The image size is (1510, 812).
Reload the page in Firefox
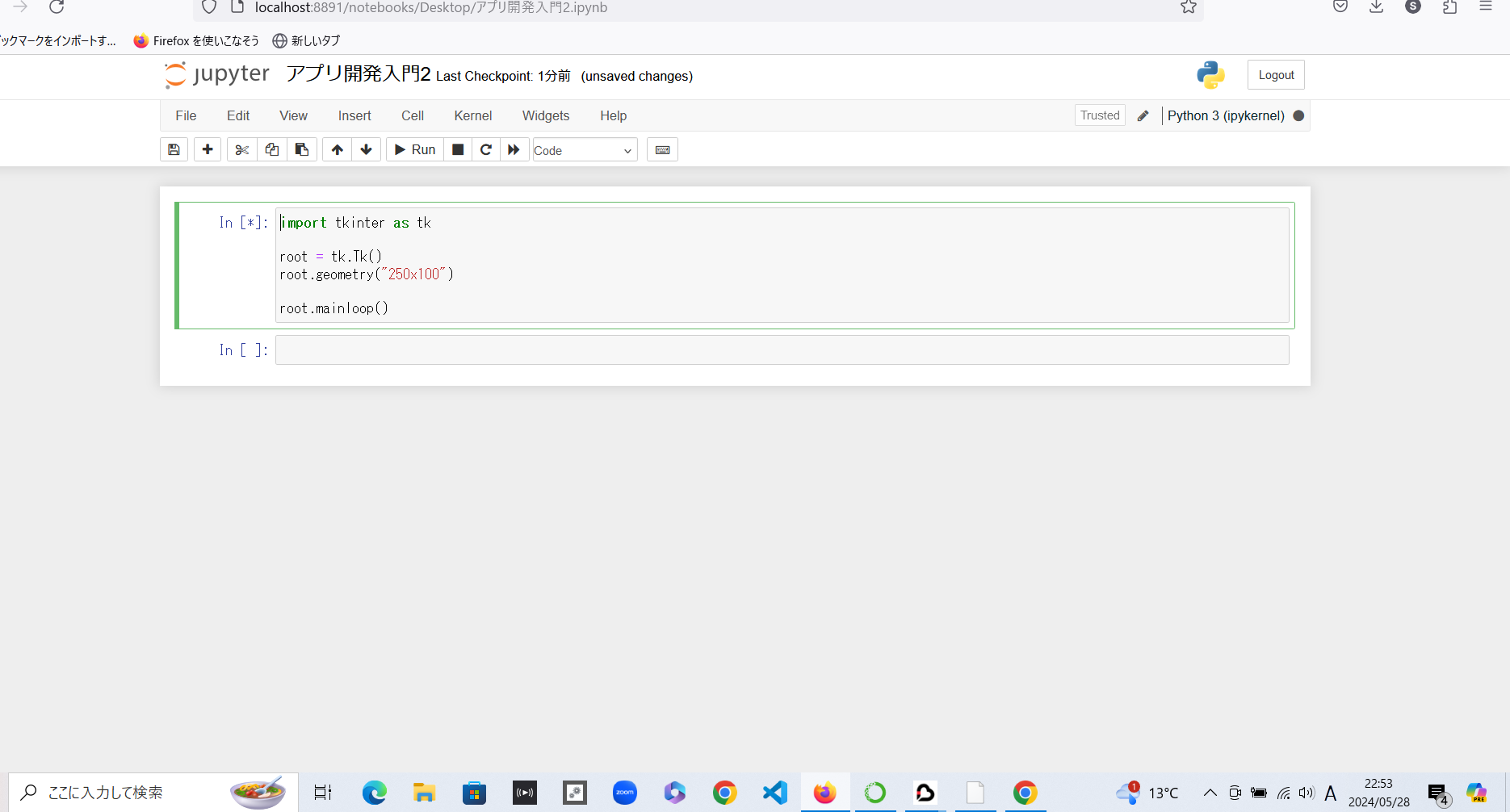[57, 7]
